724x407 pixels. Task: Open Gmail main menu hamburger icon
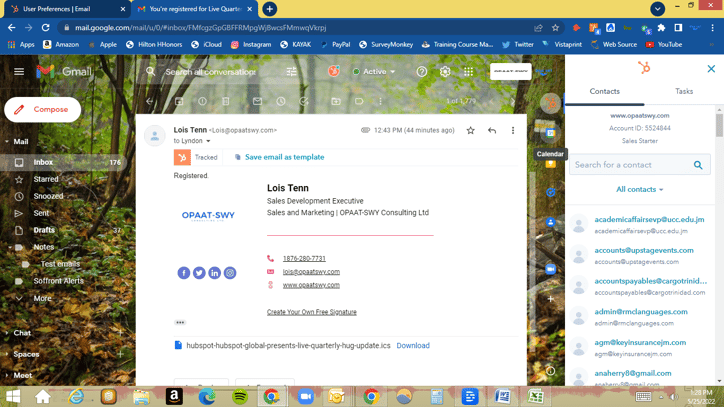click(19, 72)
